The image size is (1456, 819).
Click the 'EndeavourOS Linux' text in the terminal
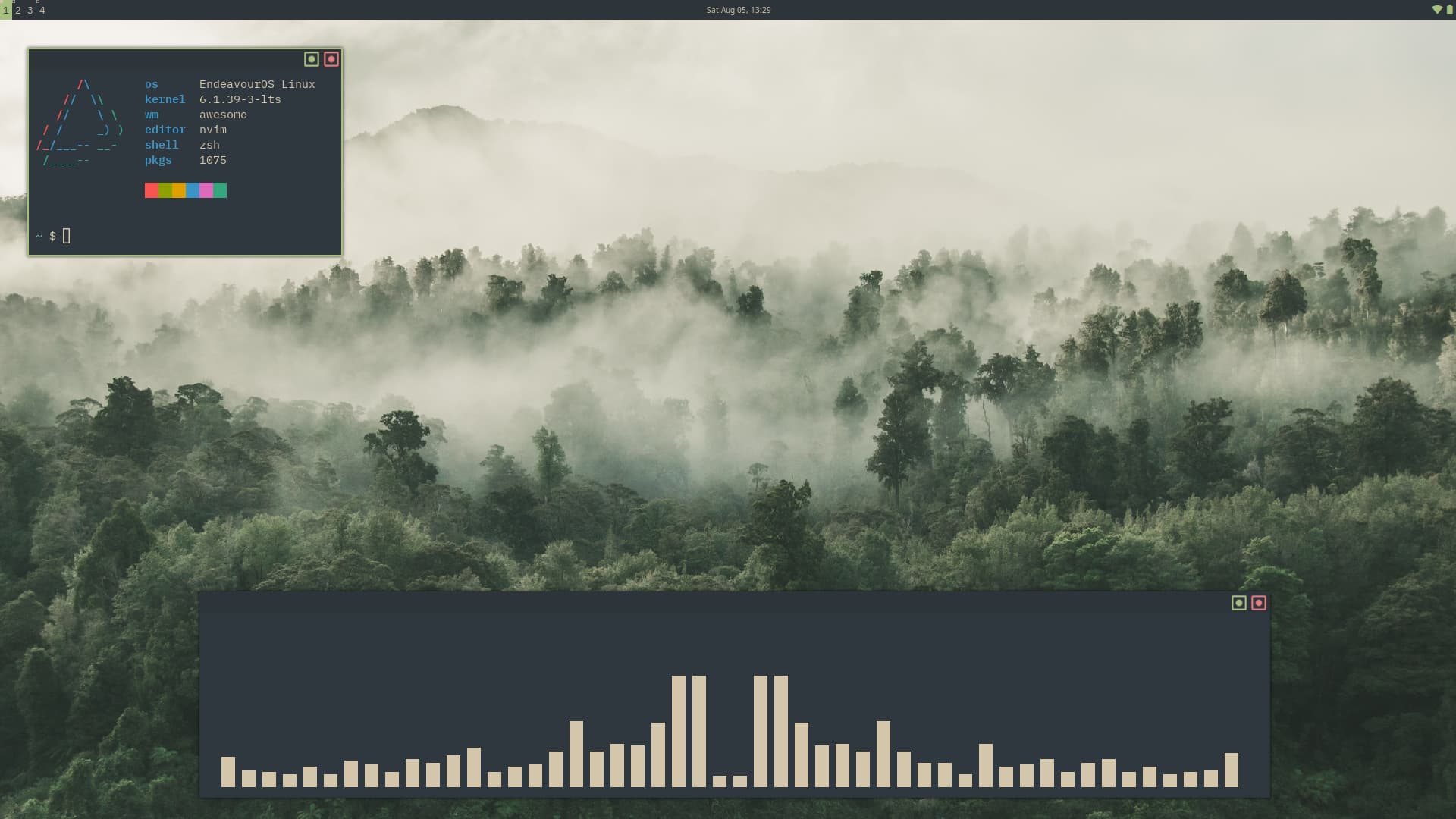coord(257,84)
